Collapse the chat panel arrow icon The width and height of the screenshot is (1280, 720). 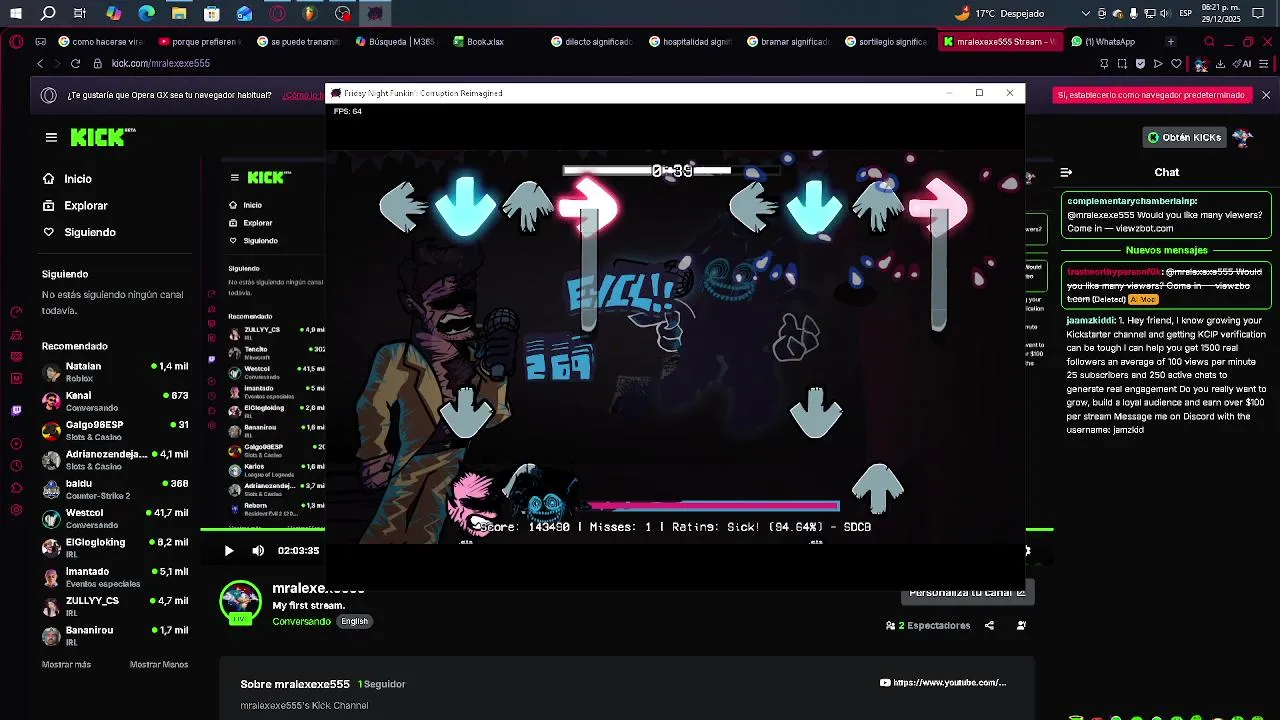coord(1066,173)
